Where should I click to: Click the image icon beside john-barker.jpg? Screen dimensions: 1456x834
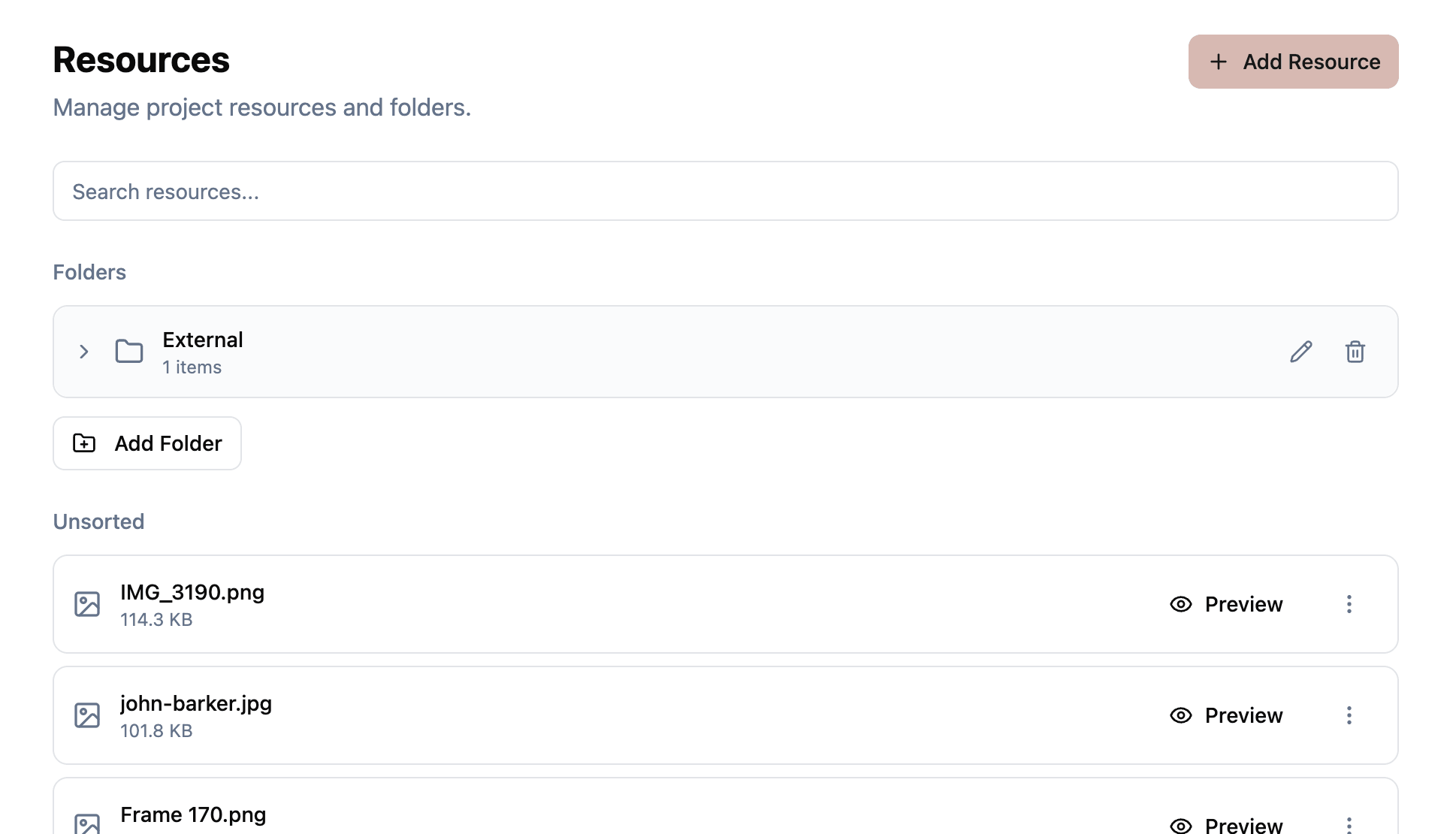[87, 715]
